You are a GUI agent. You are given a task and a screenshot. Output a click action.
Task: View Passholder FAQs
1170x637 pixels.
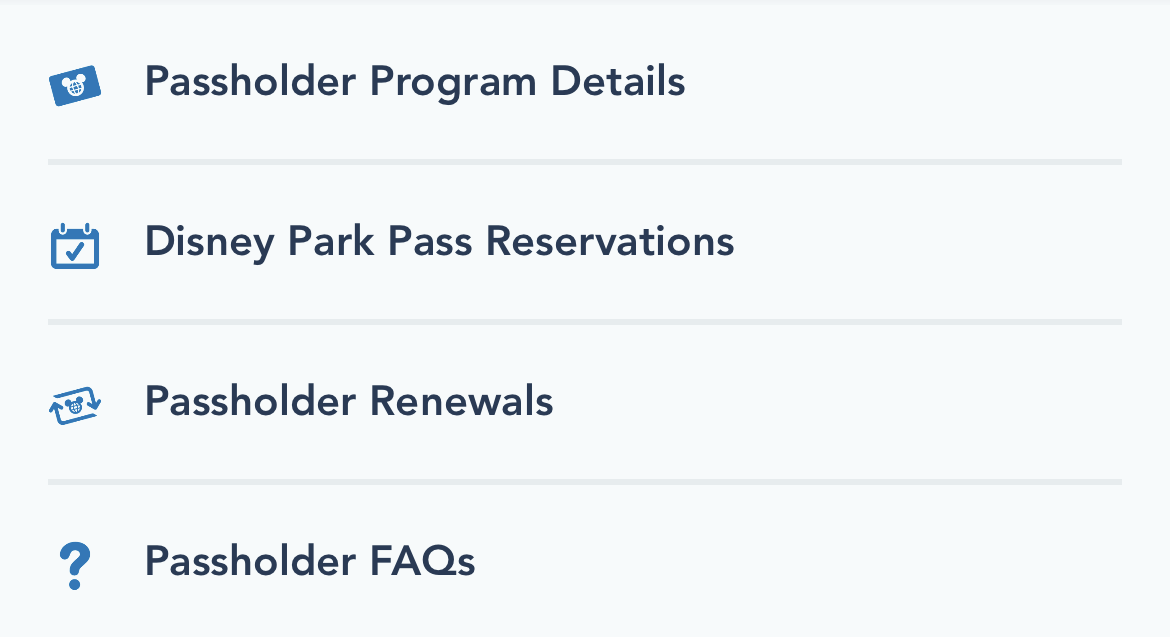pyautogui.click(x=310, y=562)
